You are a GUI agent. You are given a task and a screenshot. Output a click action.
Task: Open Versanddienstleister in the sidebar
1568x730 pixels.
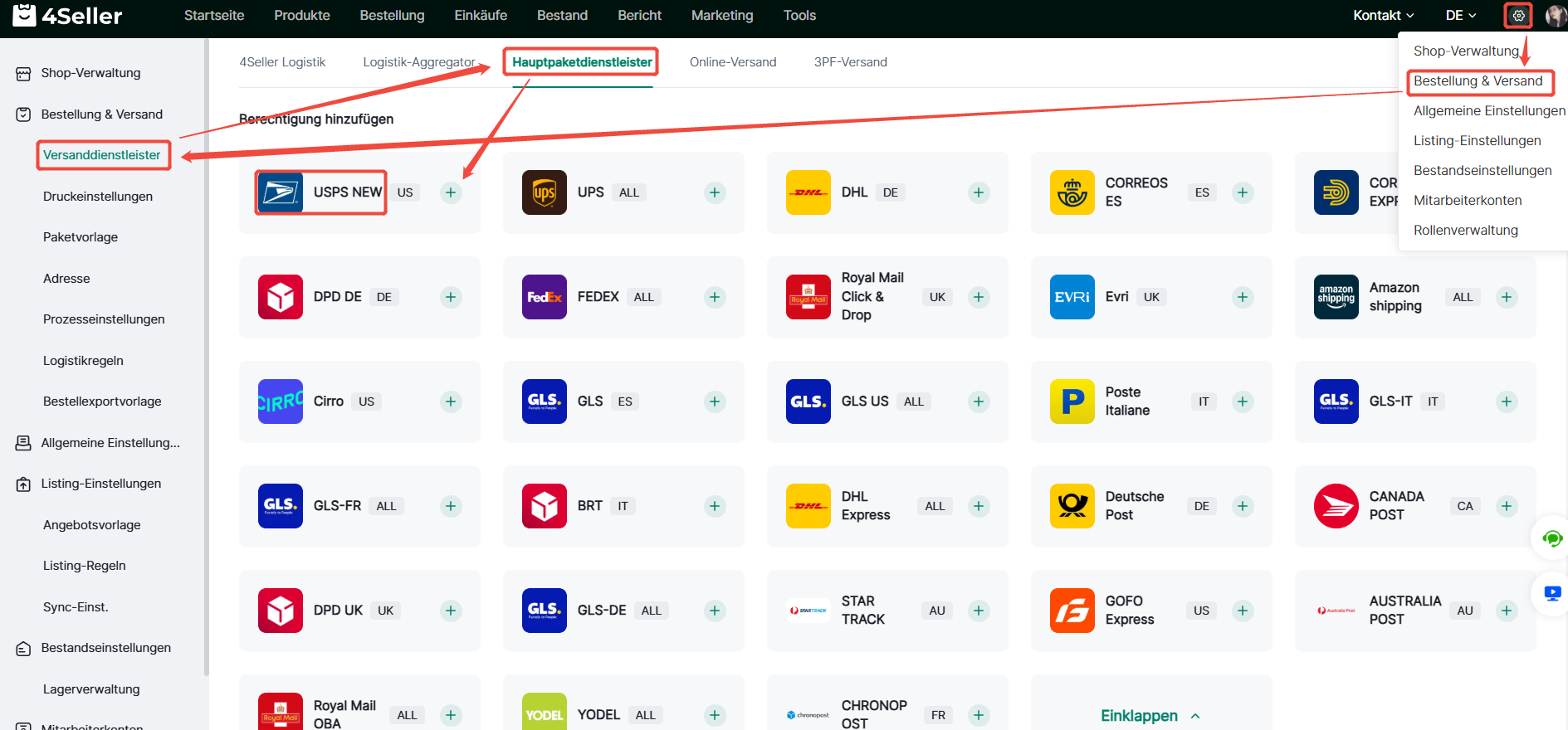click(102, 155)
